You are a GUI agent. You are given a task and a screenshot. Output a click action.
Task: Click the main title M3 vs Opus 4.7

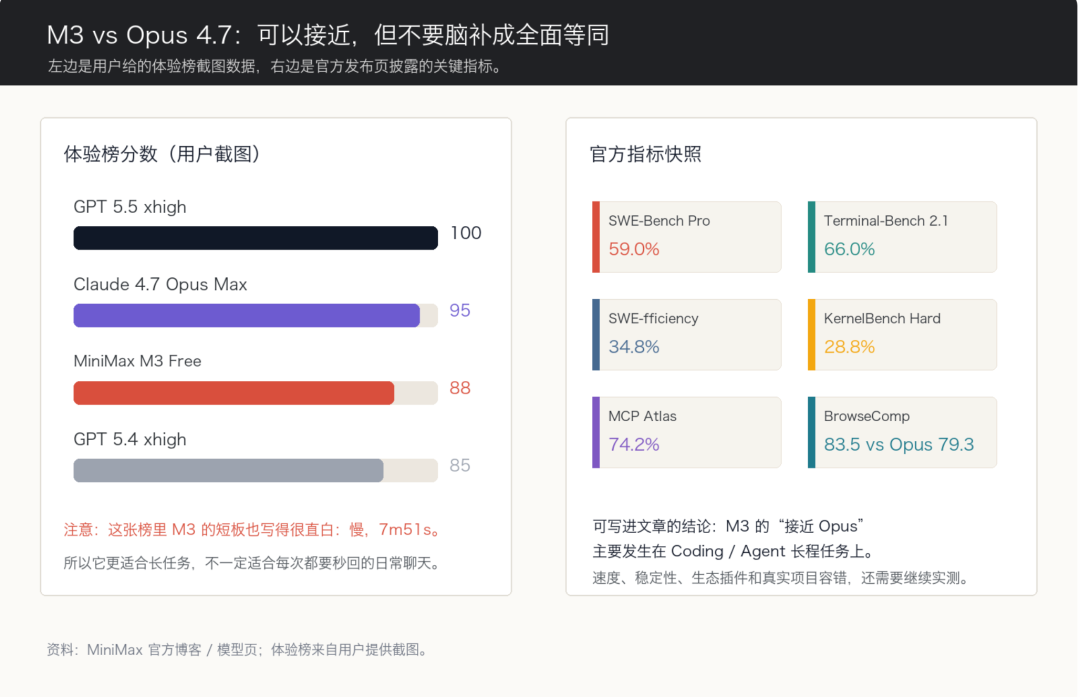click(328, 34)
